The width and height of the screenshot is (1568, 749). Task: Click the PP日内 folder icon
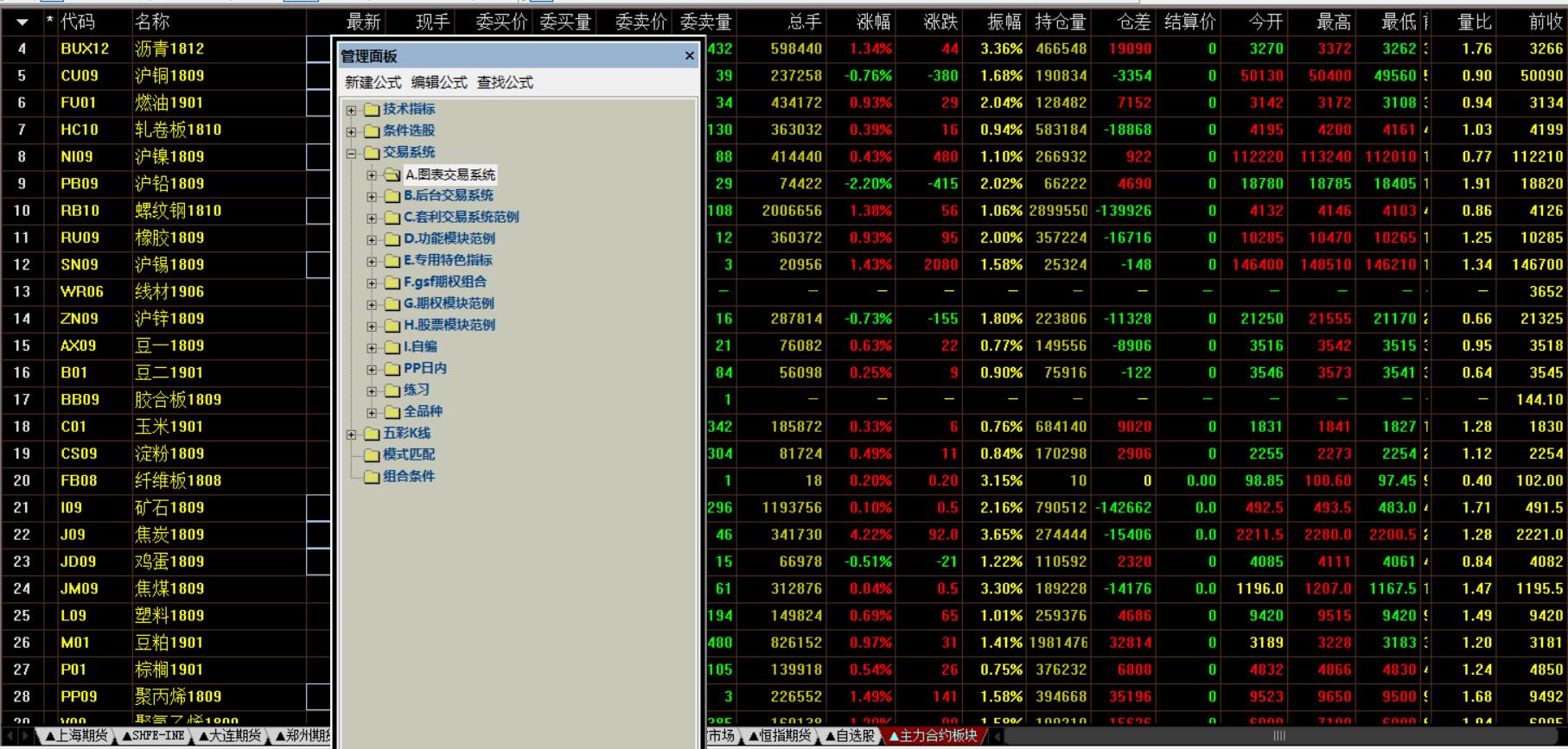point(393,369)
